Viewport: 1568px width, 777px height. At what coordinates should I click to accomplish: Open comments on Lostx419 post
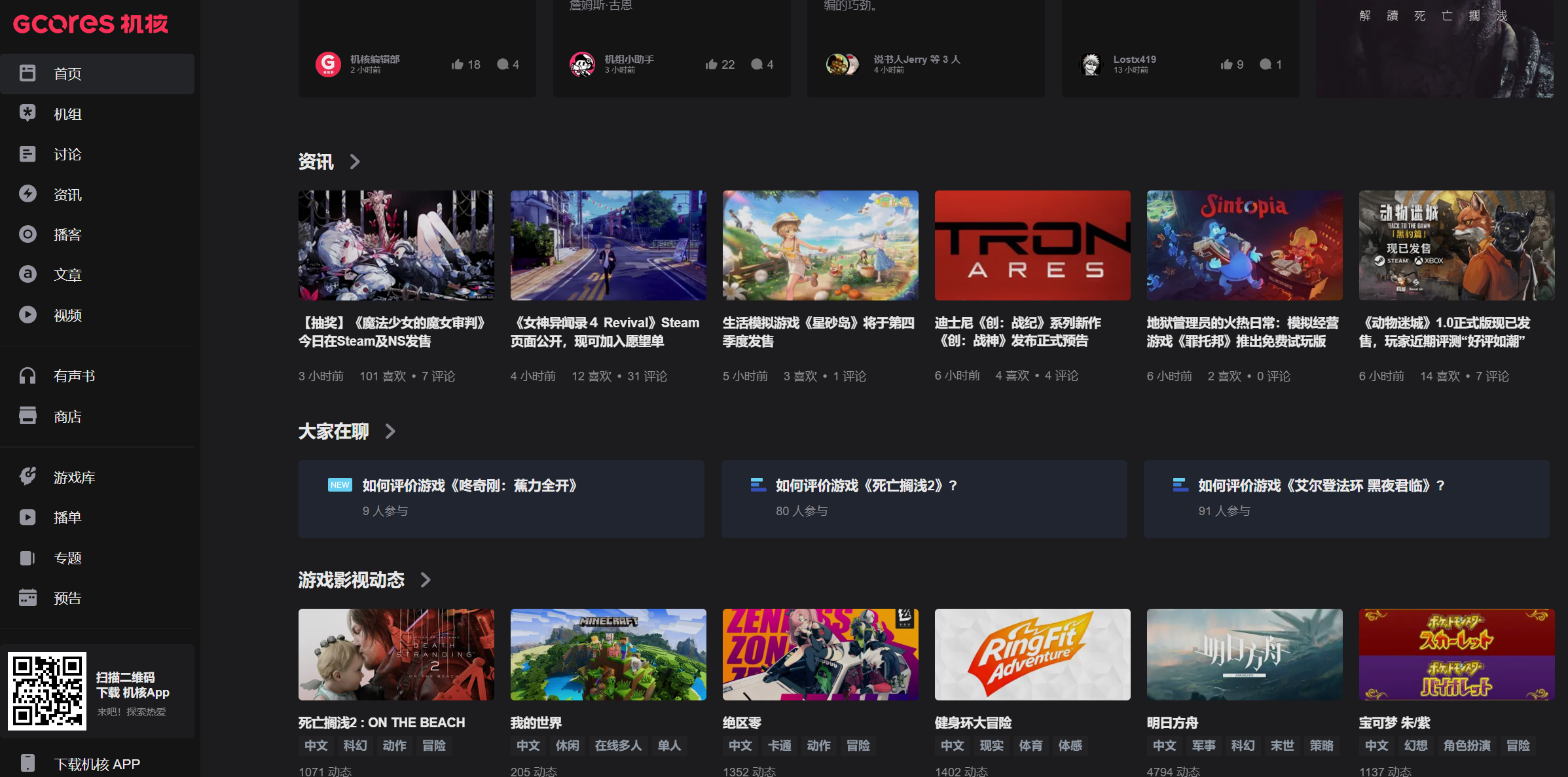(x=1266, y=64)
